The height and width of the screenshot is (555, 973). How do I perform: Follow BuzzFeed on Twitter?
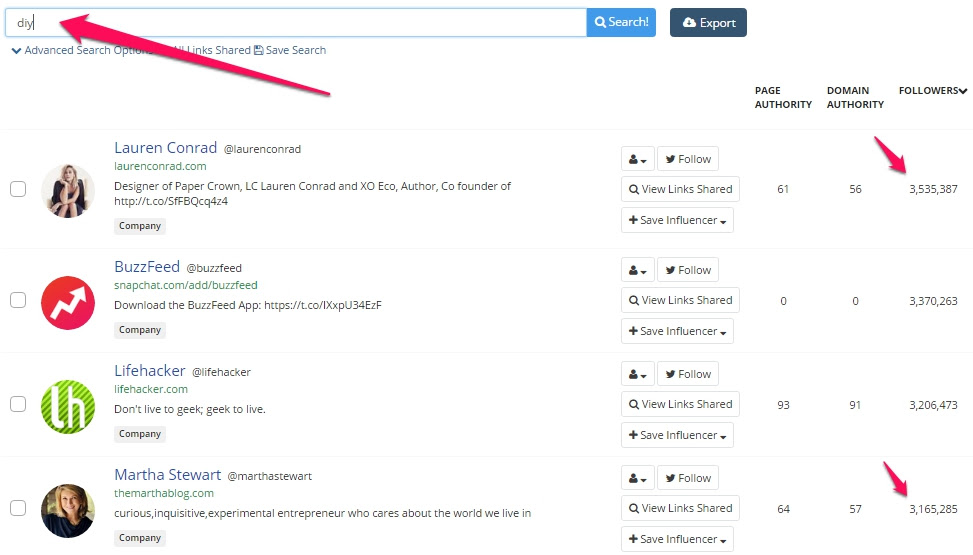tap(688, 270)
